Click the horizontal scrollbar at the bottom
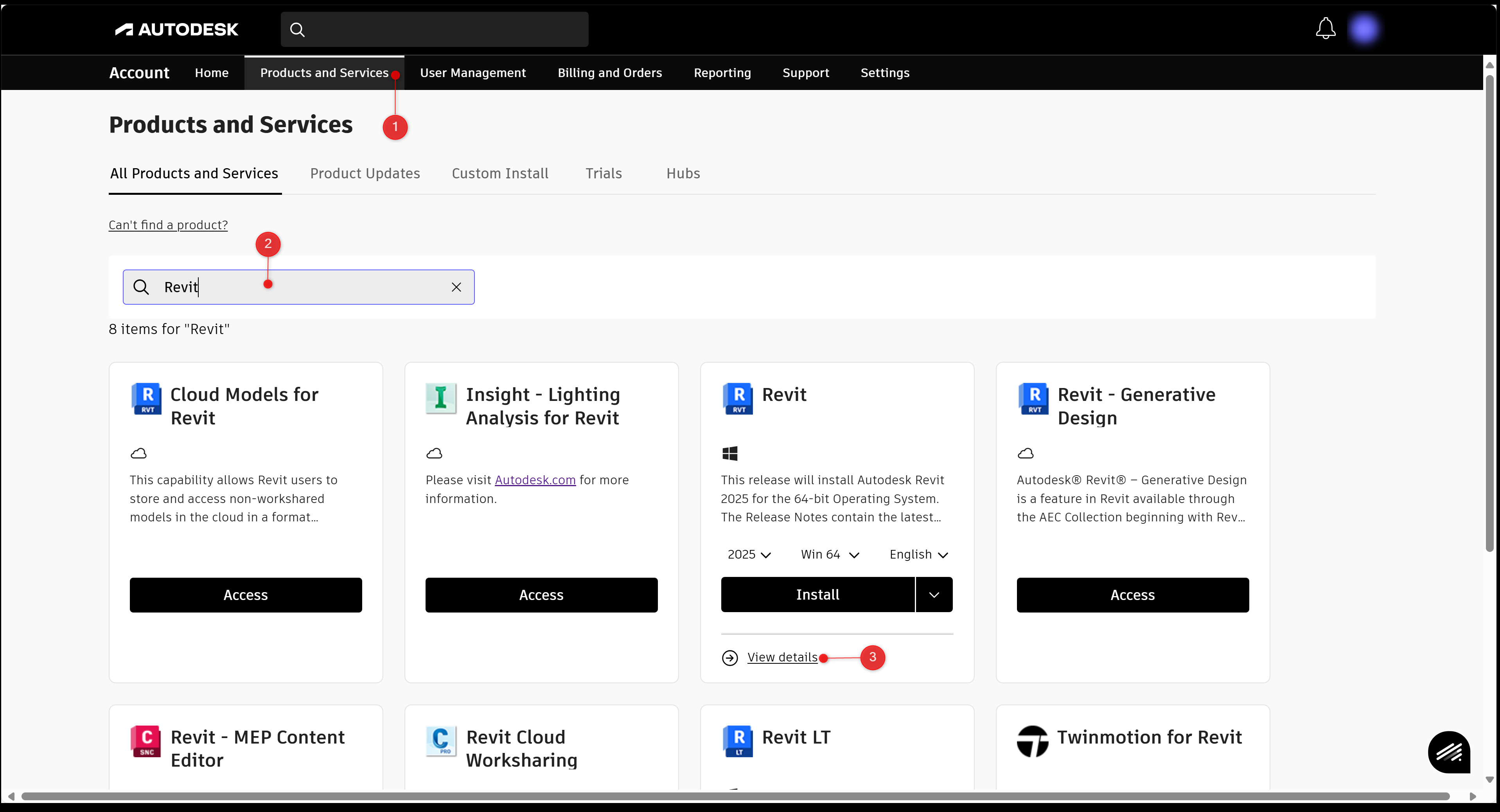 735,796
